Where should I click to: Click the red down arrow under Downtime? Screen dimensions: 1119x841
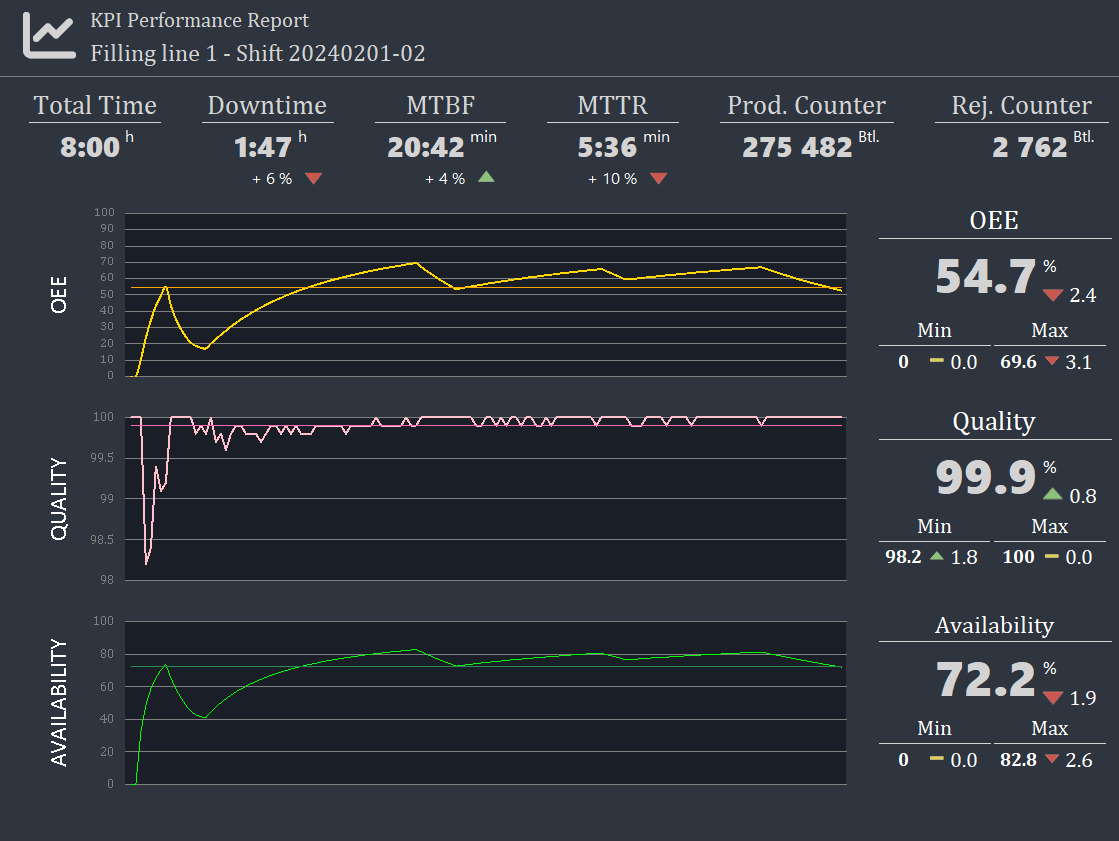[x=313, y=178]
